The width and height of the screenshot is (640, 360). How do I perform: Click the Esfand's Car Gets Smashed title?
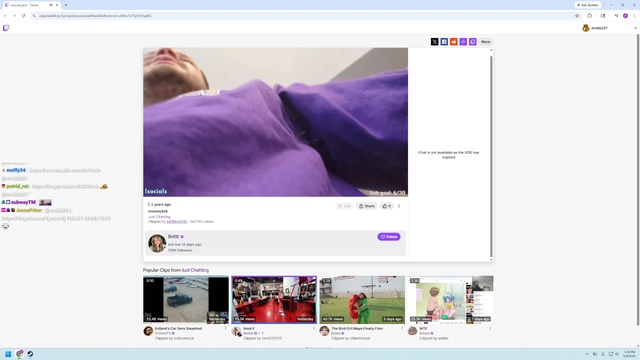coord(178,328)
